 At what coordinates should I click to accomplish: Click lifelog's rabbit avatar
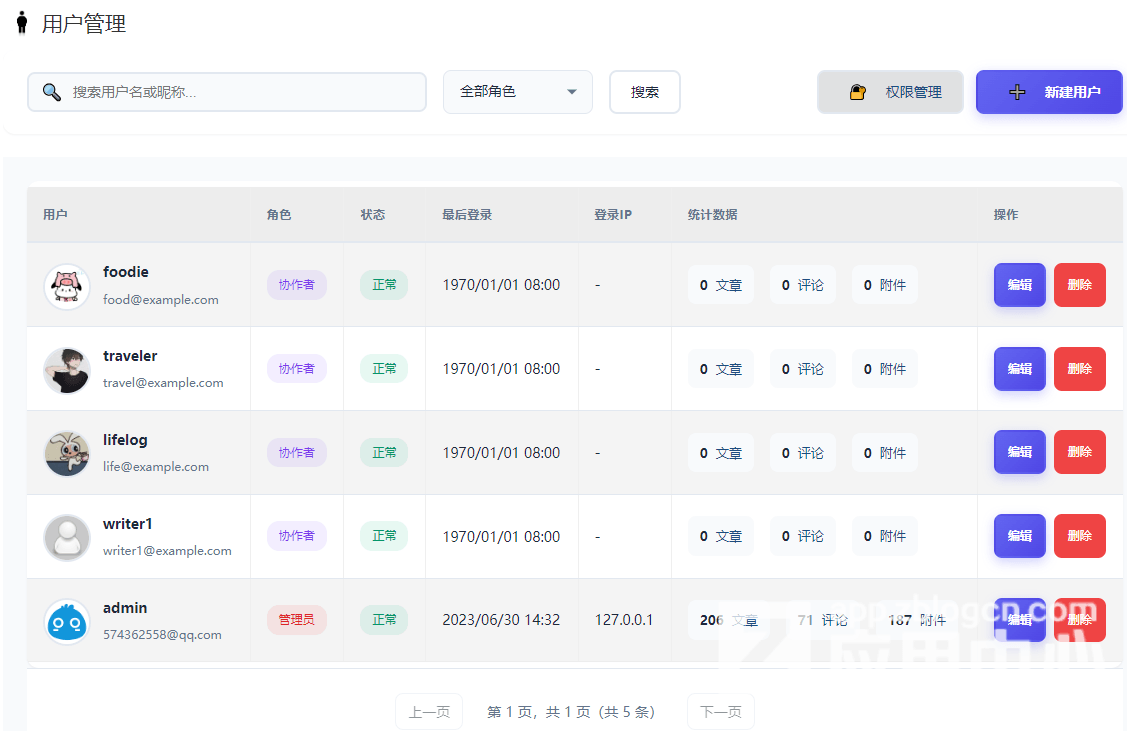67,454
